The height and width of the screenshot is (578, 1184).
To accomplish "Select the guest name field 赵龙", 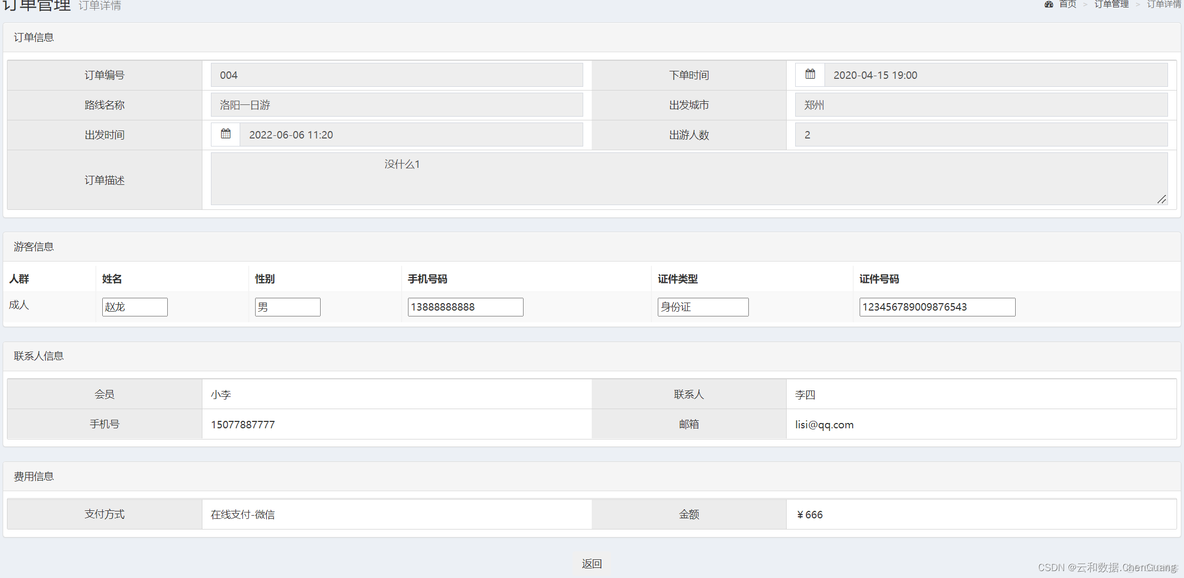I will coord(134,306).
